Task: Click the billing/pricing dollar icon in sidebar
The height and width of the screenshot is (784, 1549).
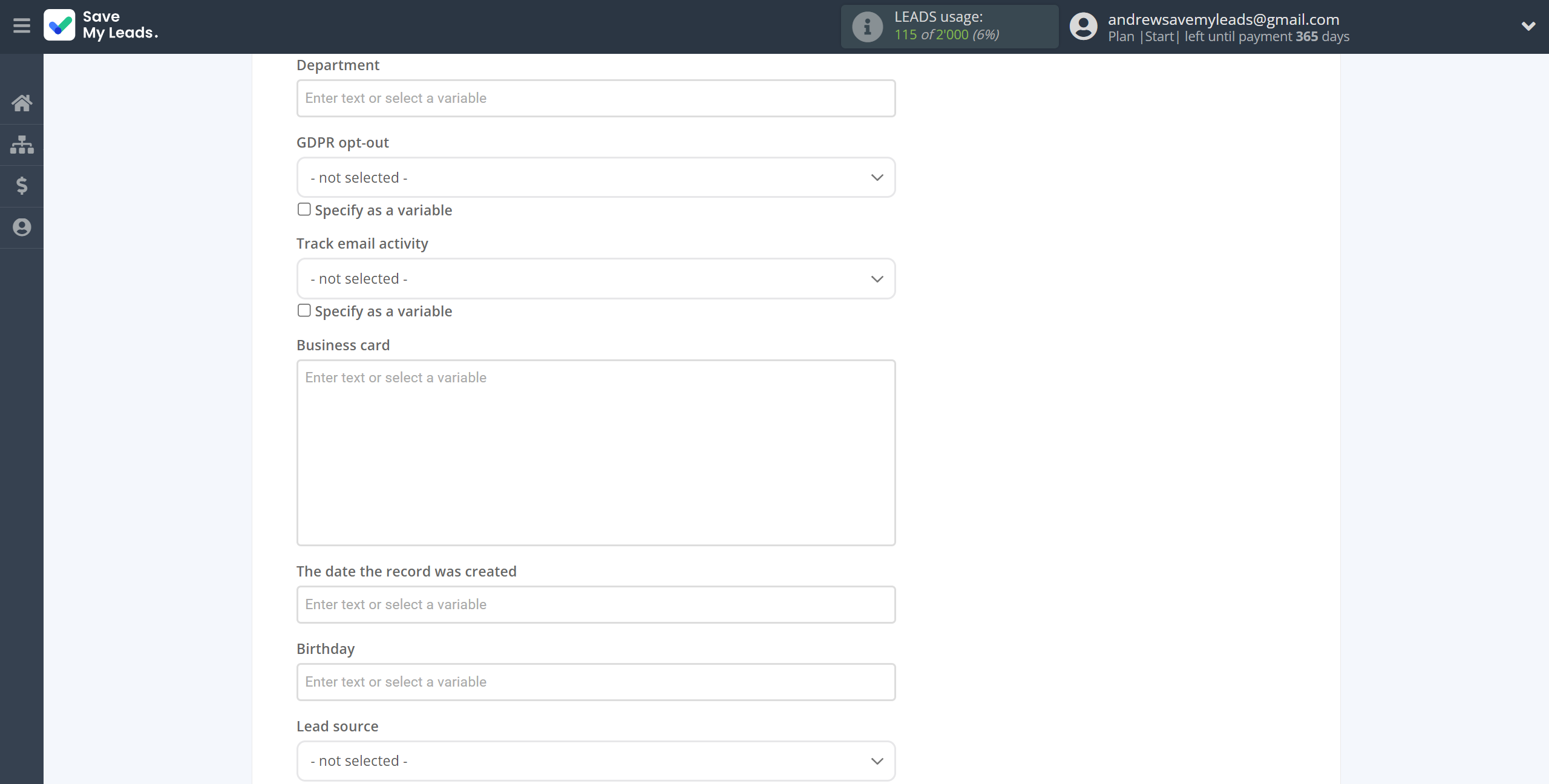Action: pyautogui.click(x=22, y=185)
